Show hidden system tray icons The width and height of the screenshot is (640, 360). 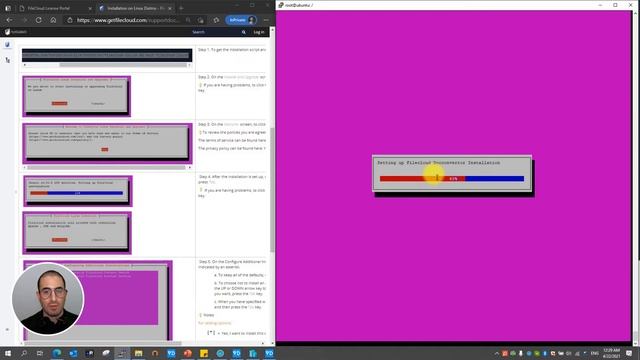click(x=496, y=353)
